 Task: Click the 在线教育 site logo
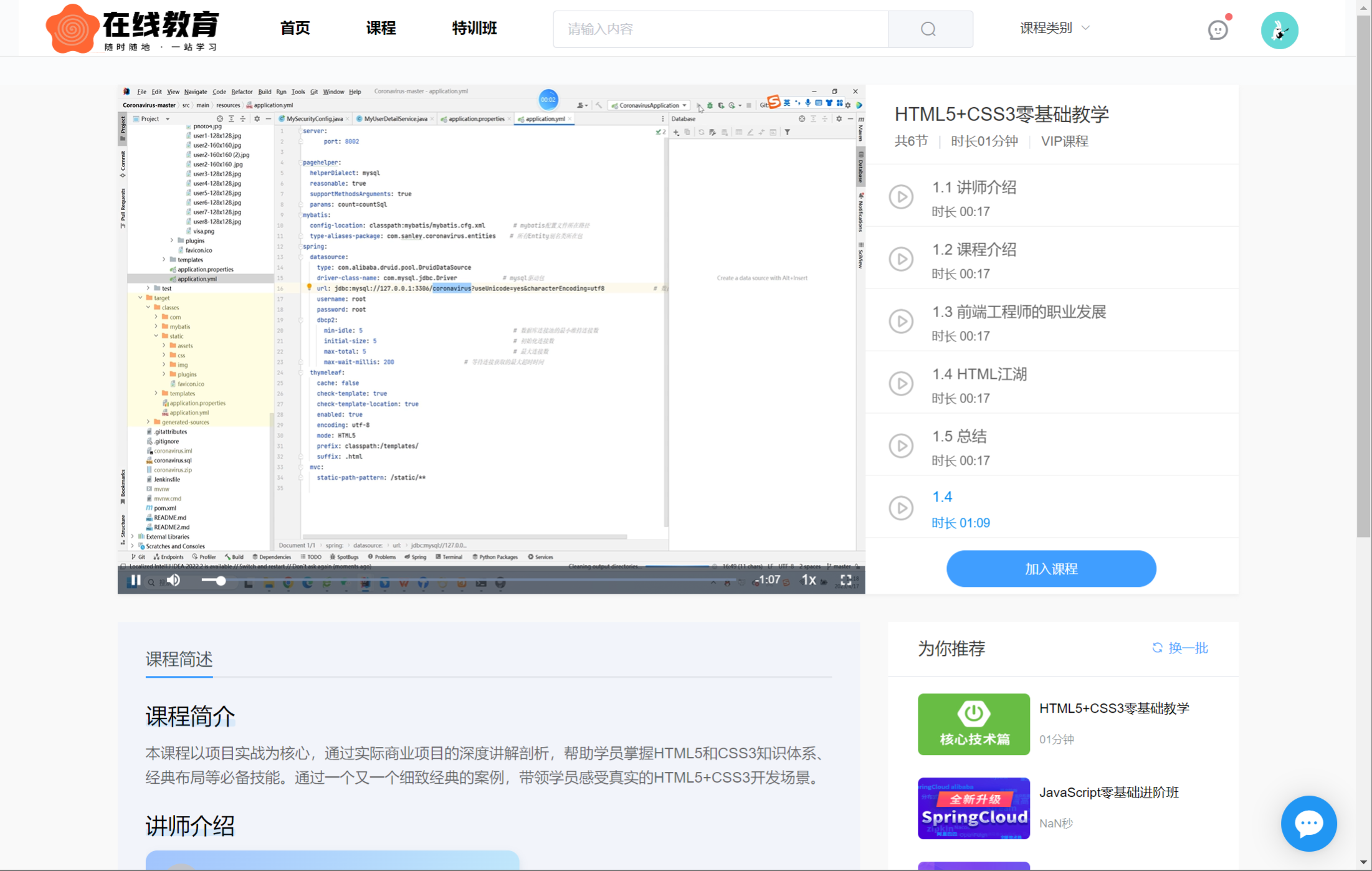132,29
